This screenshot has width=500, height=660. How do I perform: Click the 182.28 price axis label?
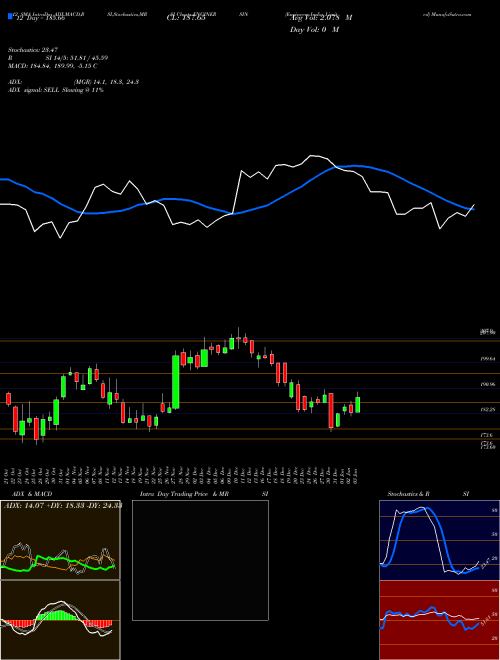click(x=488, y=409)
